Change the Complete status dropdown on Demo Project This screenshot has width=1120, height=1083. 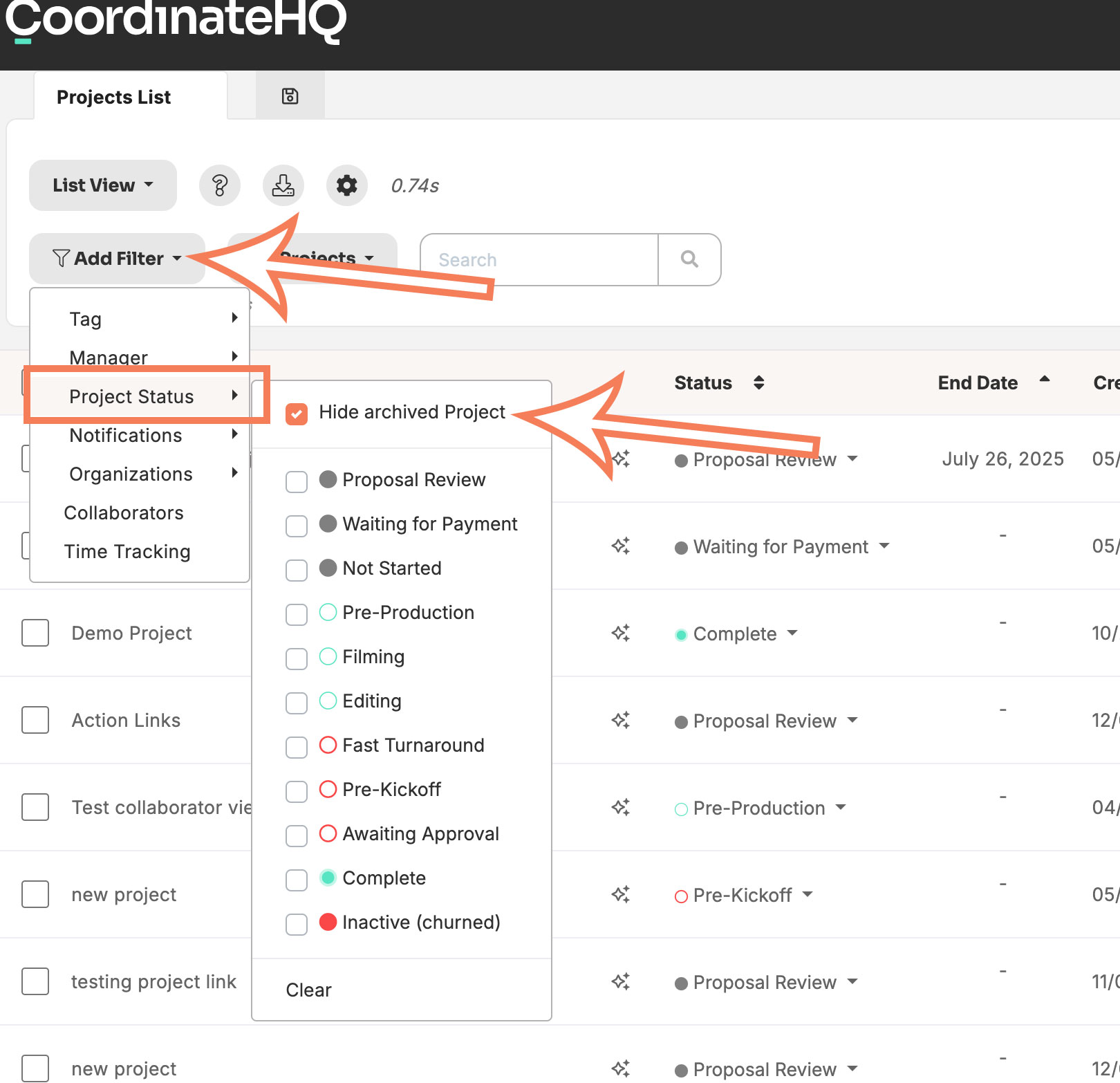tap(736, 634)
